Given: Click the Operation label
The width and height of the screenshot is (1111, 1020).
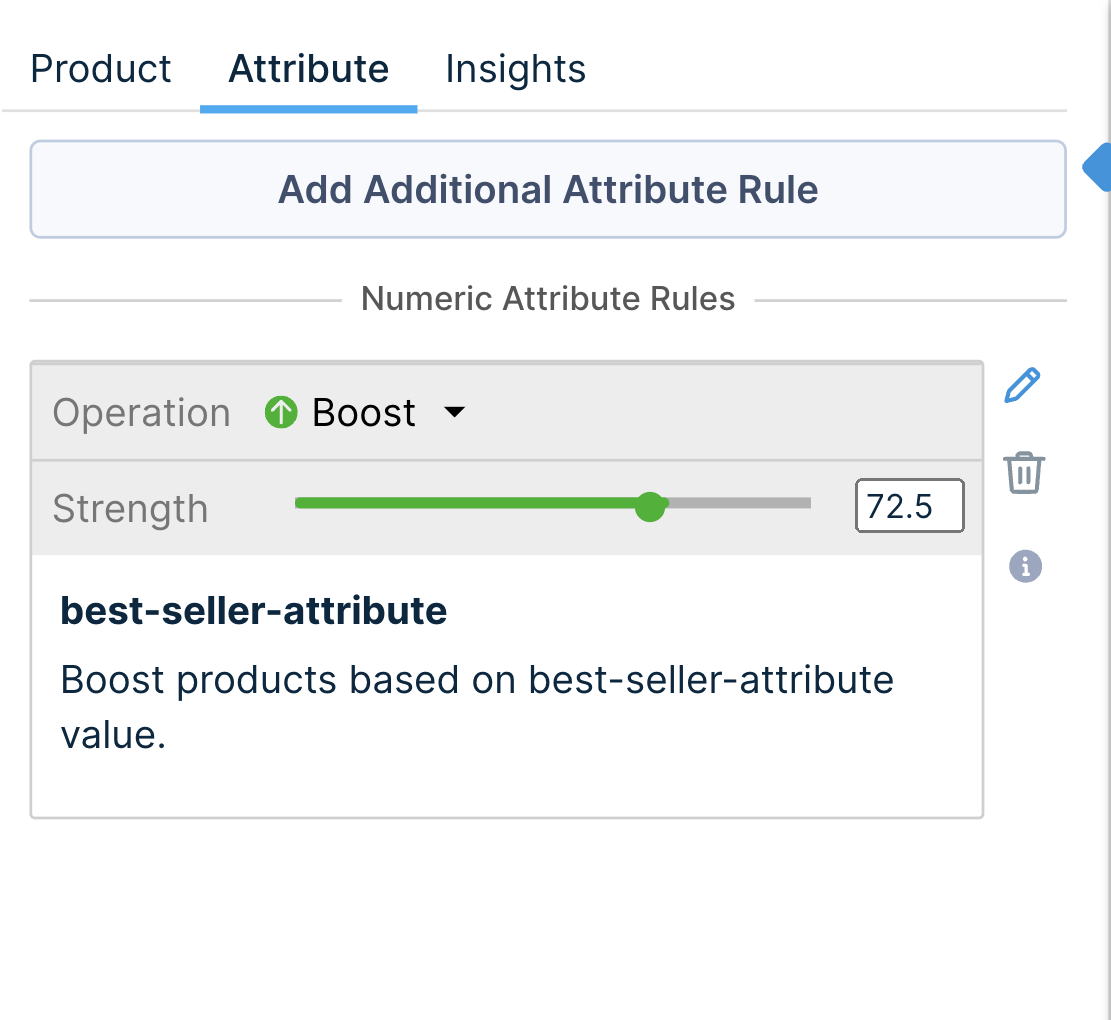Looking at the screenshot, I should click(141, 413).
